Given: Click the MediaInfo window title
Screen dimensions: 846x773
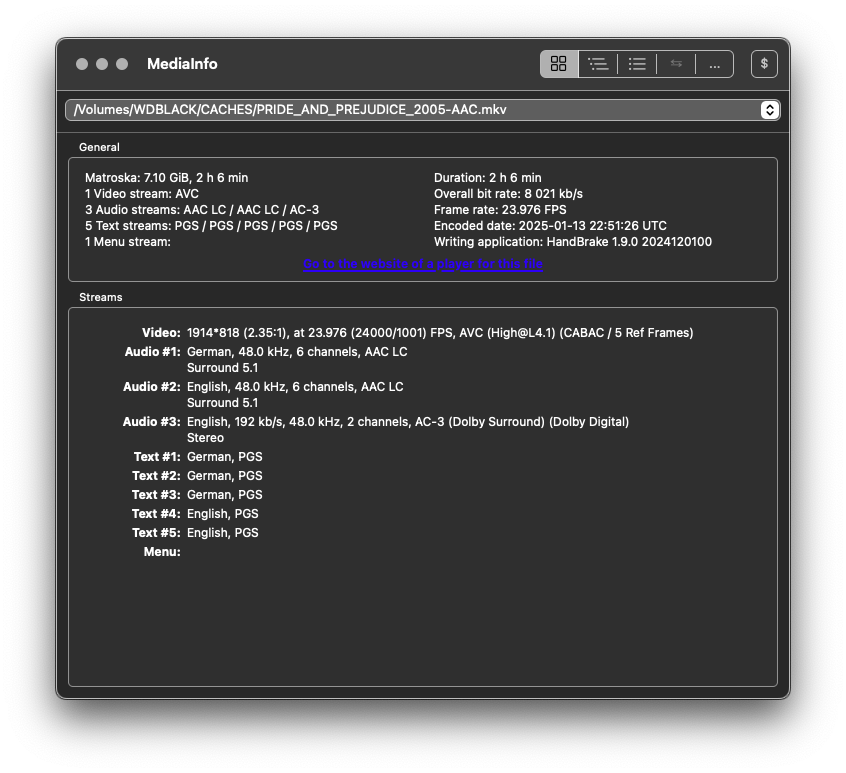Looking at the screenshot, I should click(182, 64).
